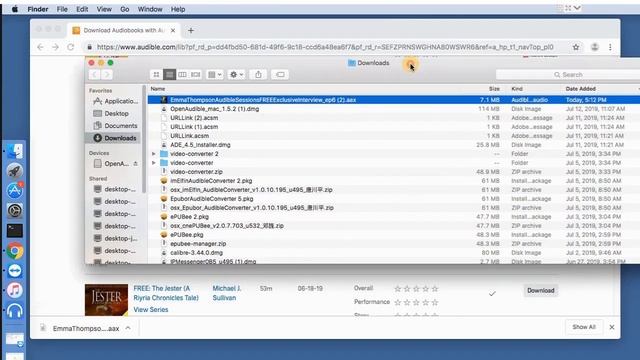
Task: Bookmark this page with the star icon
Action: 576,47
